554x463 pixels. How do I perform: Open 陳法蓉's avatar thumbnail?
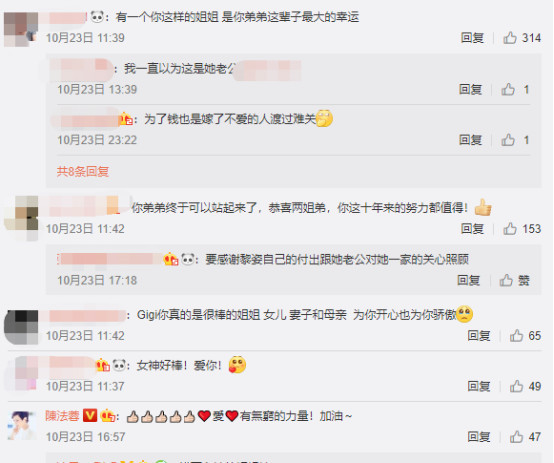coord(22,426)
